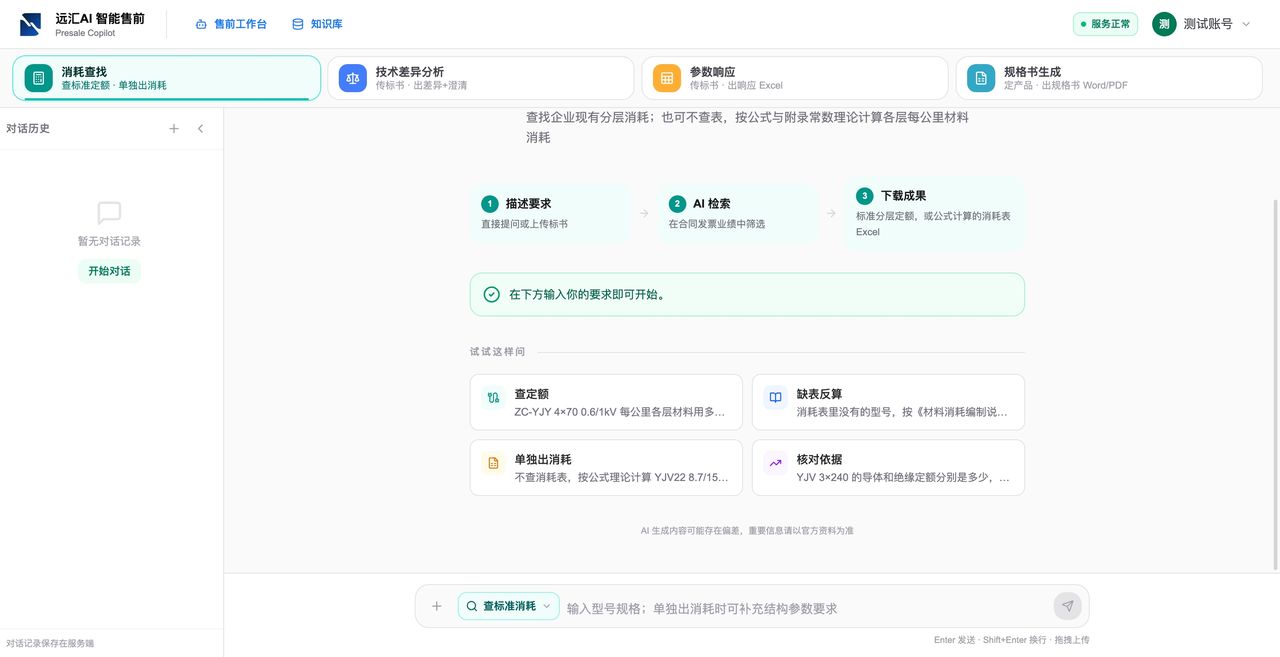Open 售前工作台 navigation item
Viewport: 1280px width, 657px height.
[231, 24]
